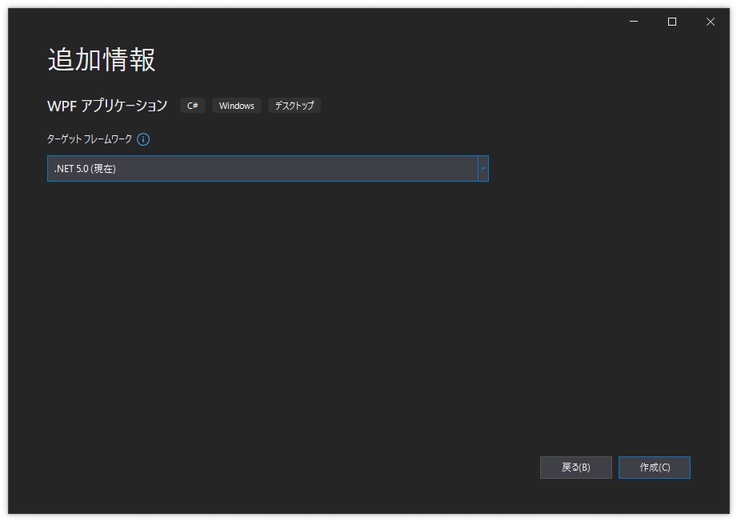Maximize the dialog window
The height and width of the screenshot is (522, 741).
672,22
